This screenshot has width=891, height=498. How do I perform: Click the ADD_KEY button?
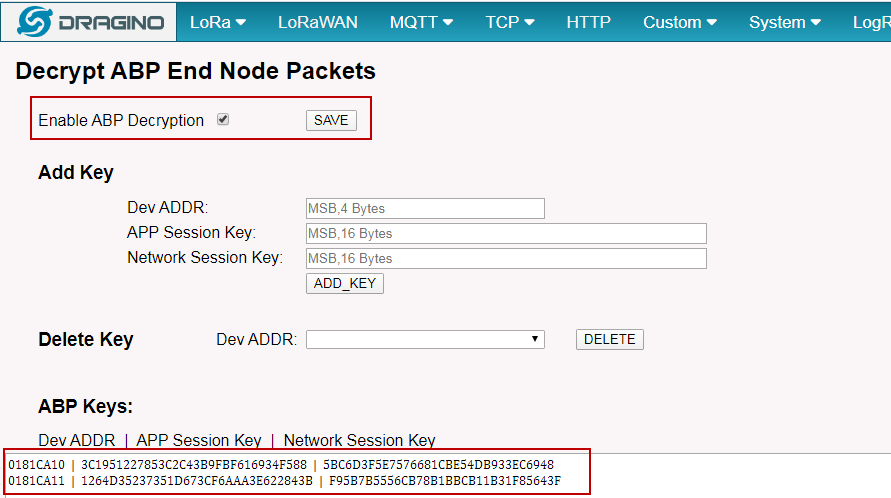[x=345, y=283]
